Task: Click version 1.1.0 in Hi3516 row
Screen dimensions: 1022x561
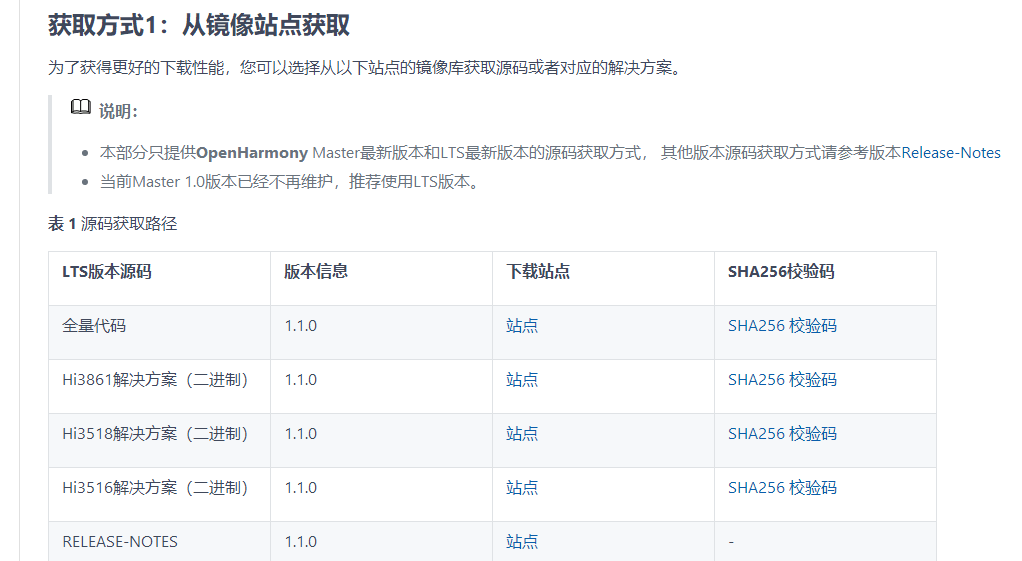Action: (300, 488)
